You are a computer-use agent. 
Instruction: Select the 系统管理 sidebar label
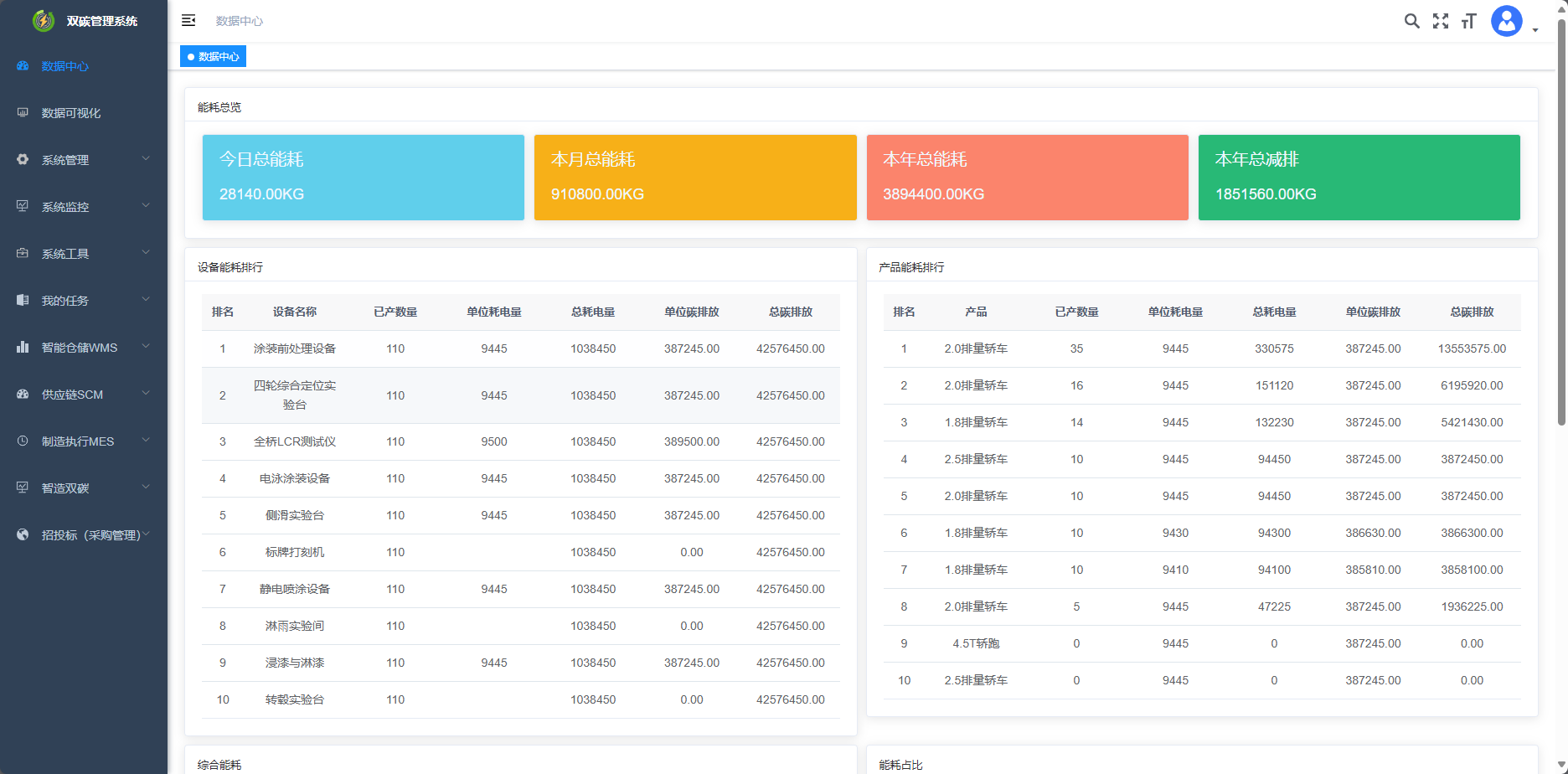pyautogui.click(x=65, y=160)
